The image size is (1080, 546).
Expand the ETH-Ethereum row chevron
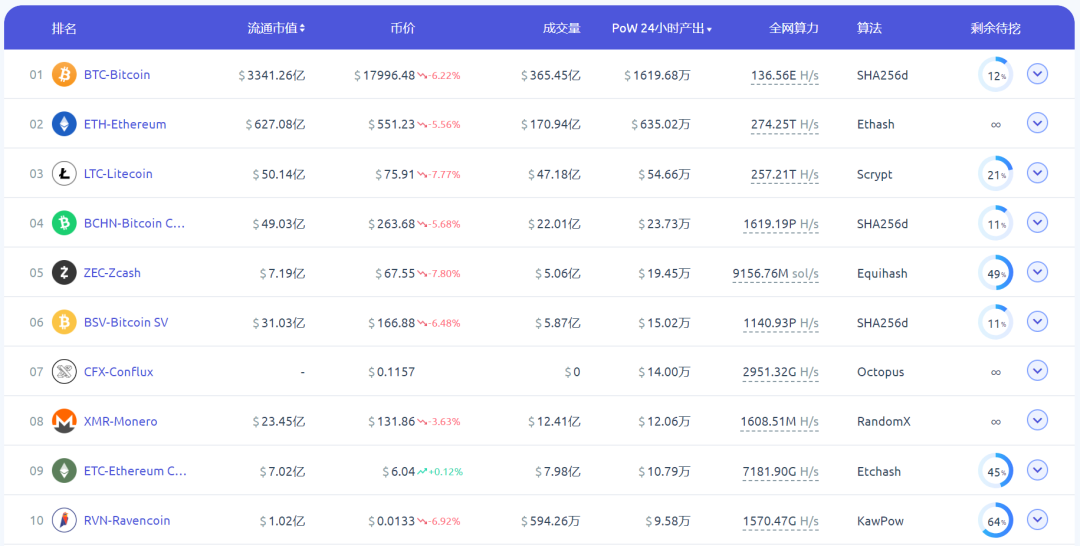point(1037,123)
